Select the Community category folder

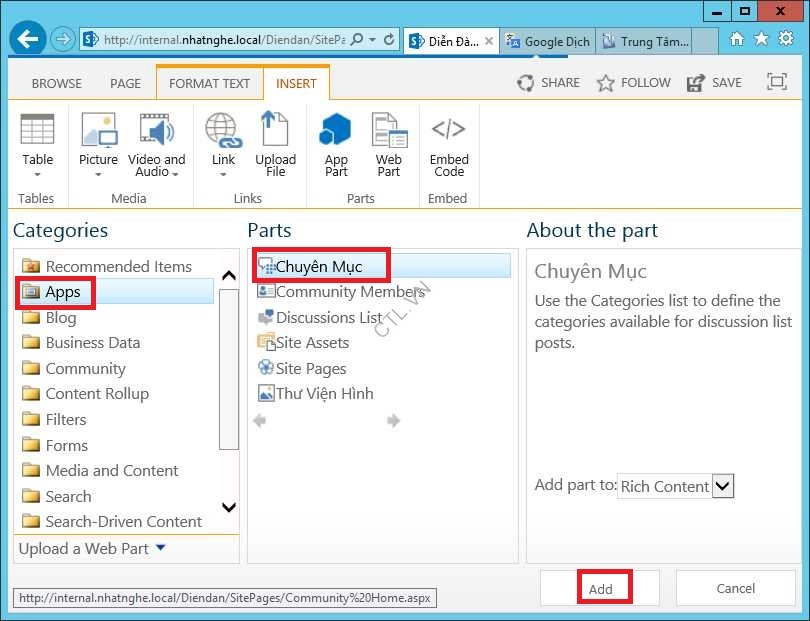coord(85,368)
